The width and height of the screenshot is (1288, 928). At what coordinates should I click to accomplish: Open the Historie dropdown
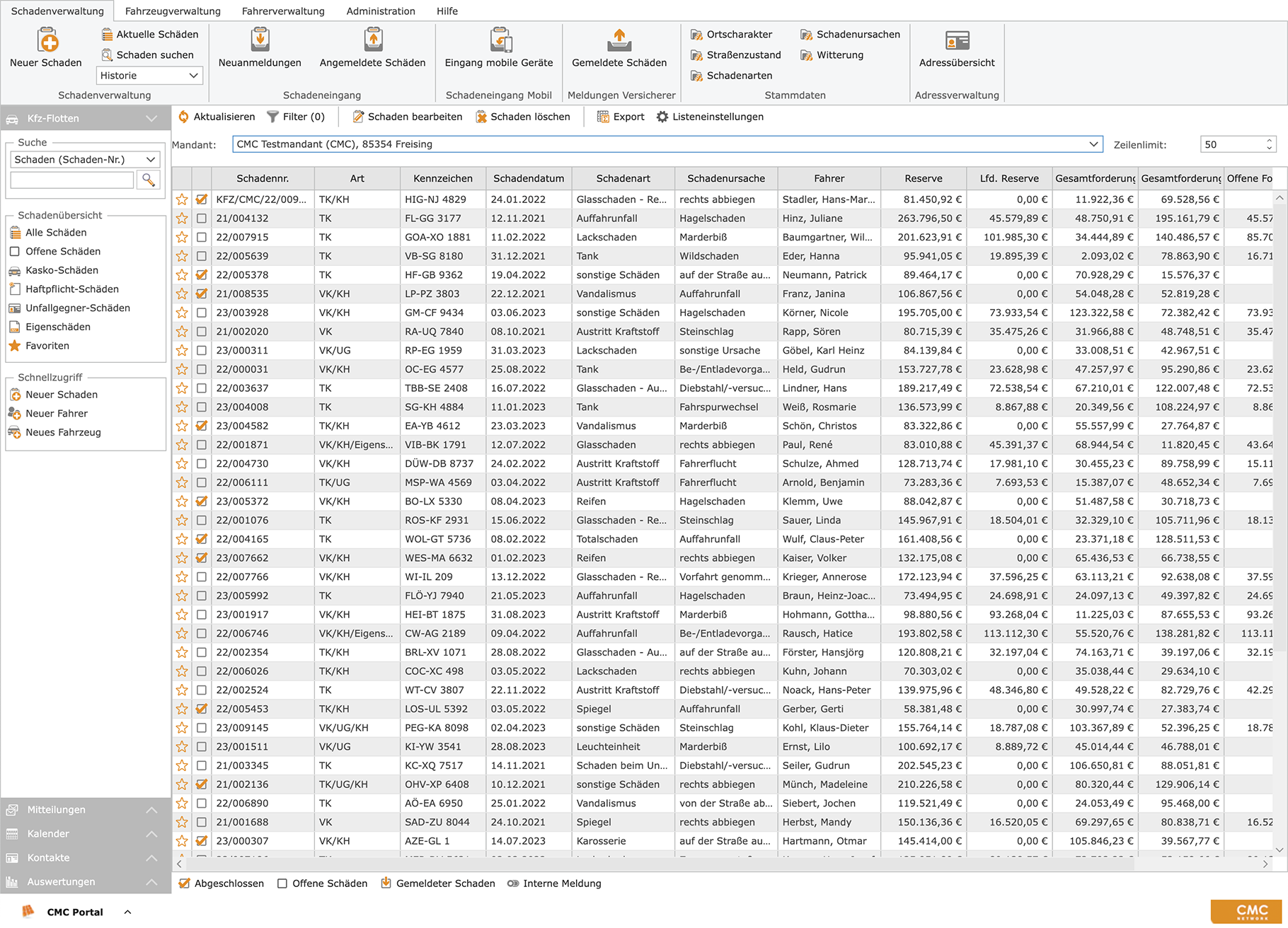pos(149,76)
